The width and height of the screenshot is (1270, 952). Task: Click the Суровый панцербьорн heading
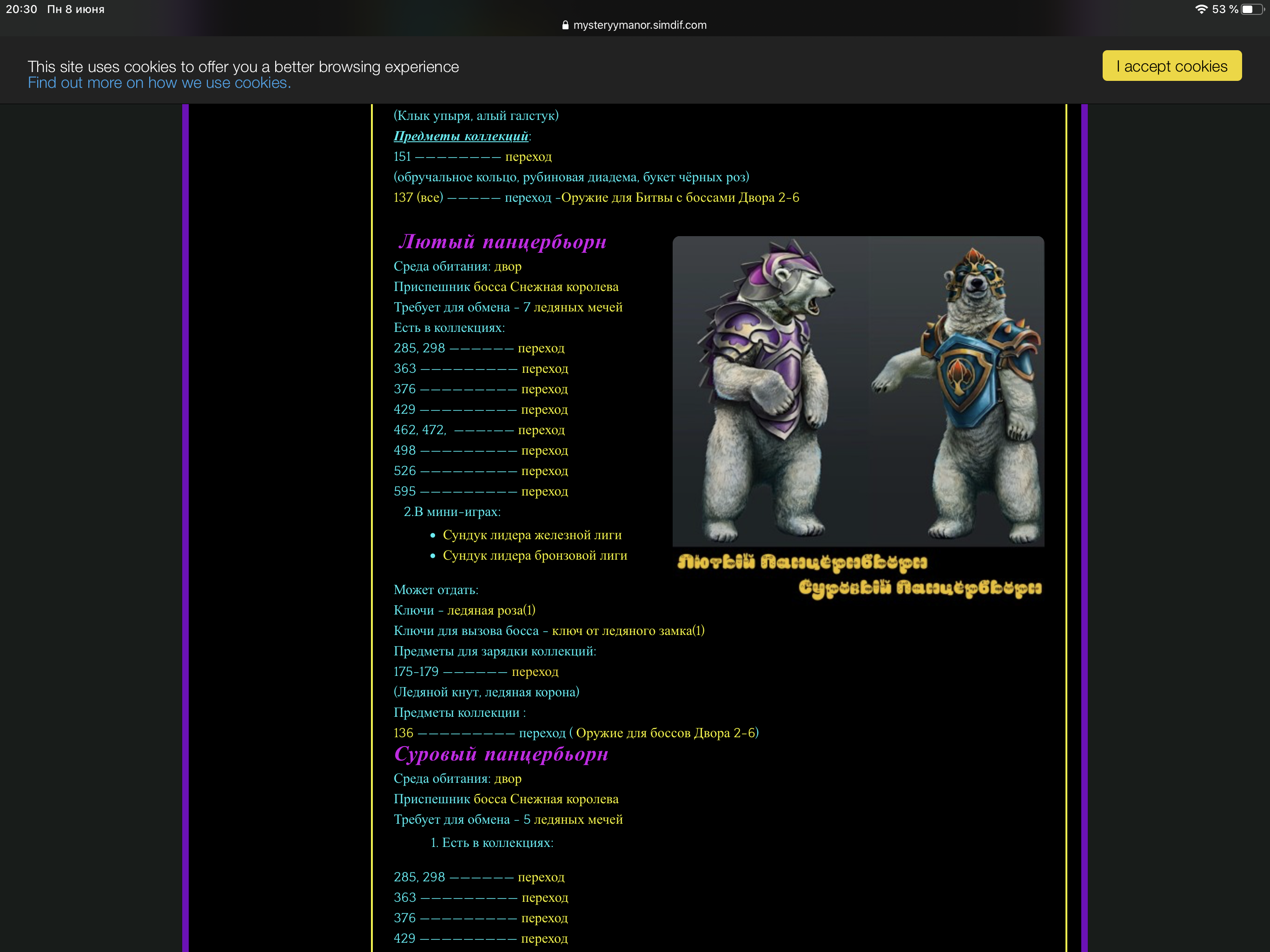click(501, 754)
